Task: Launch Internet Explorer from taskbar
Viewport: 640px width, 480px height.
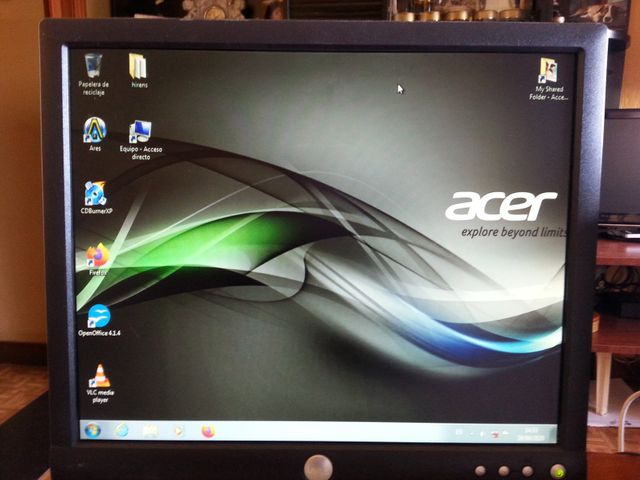Action: click(122, 430)
